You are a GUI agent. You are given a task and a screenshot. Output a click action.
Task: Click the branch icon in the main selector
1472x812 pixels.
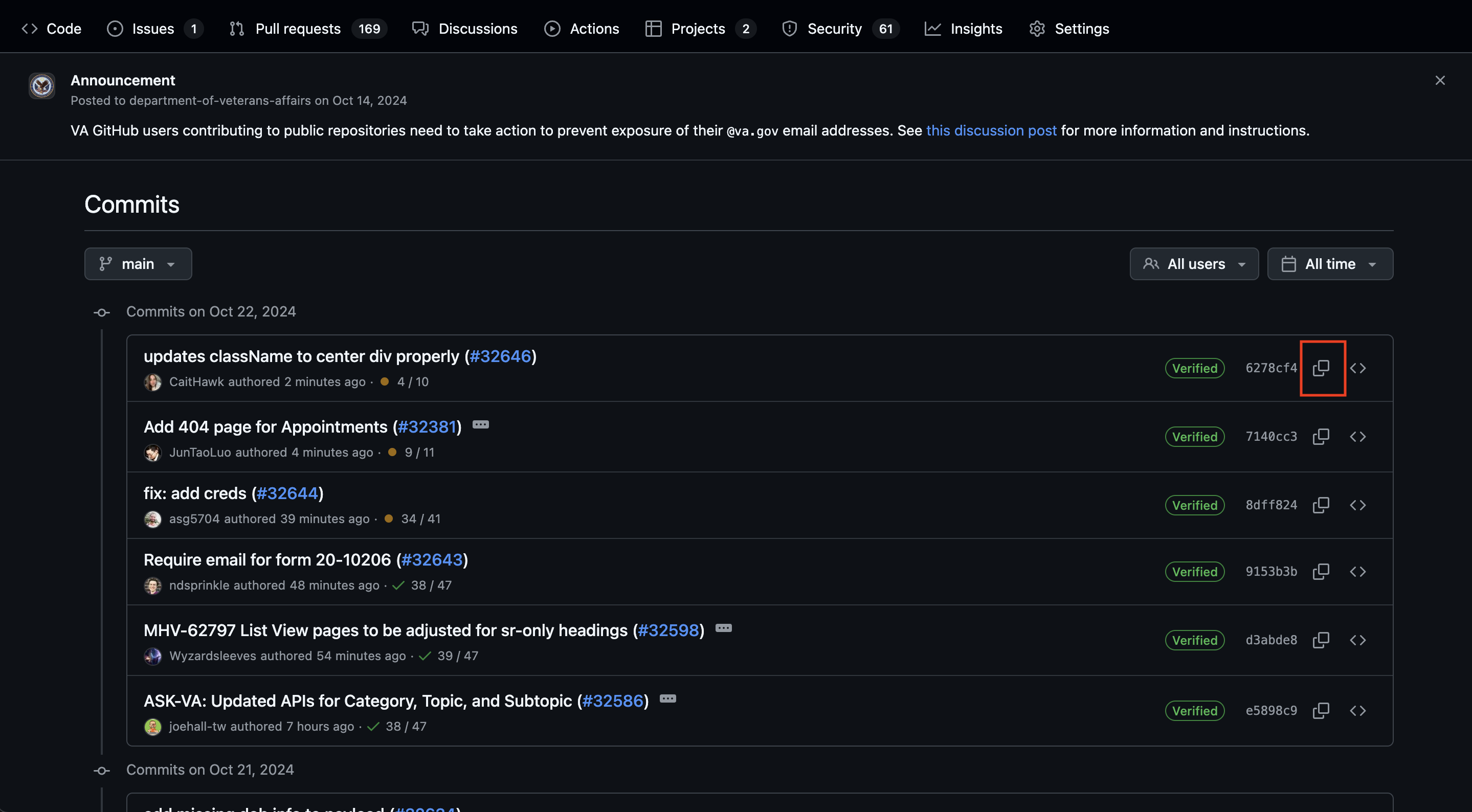105,263
